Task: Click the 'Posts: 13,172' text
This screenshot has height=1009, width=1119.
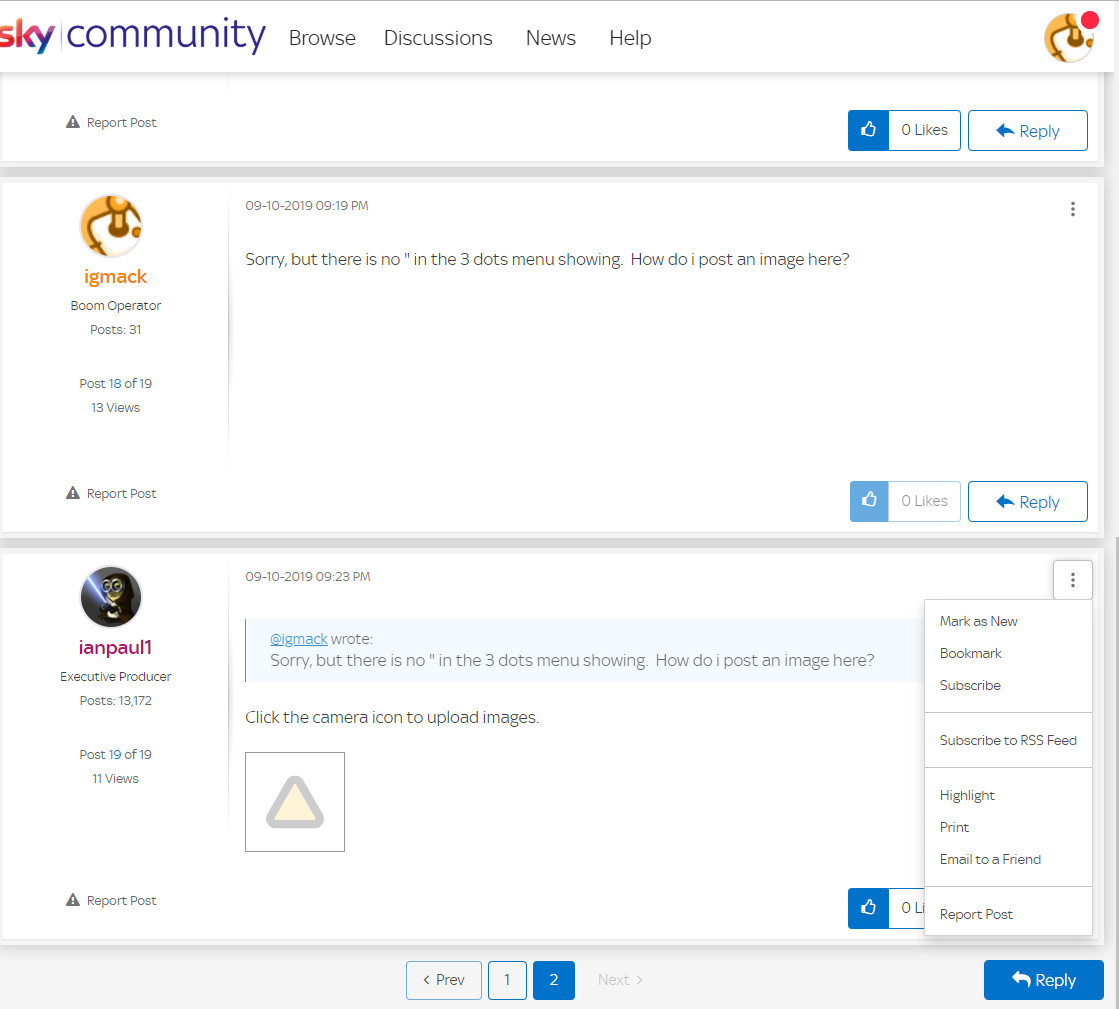Action: click(x=116, y=701)
